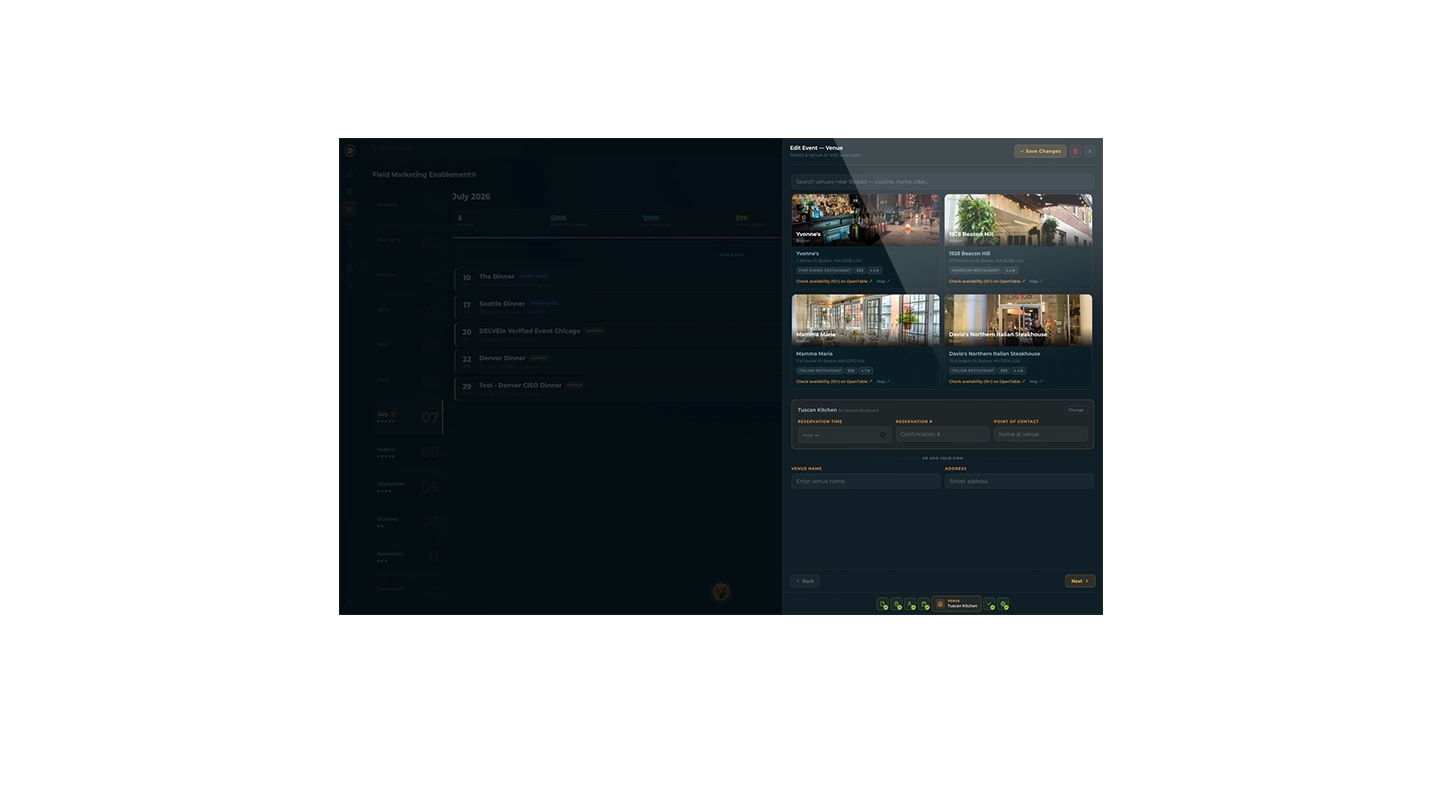Click the Next button
This screenshot has width=1440, height=810.
tap(1080, 581)
